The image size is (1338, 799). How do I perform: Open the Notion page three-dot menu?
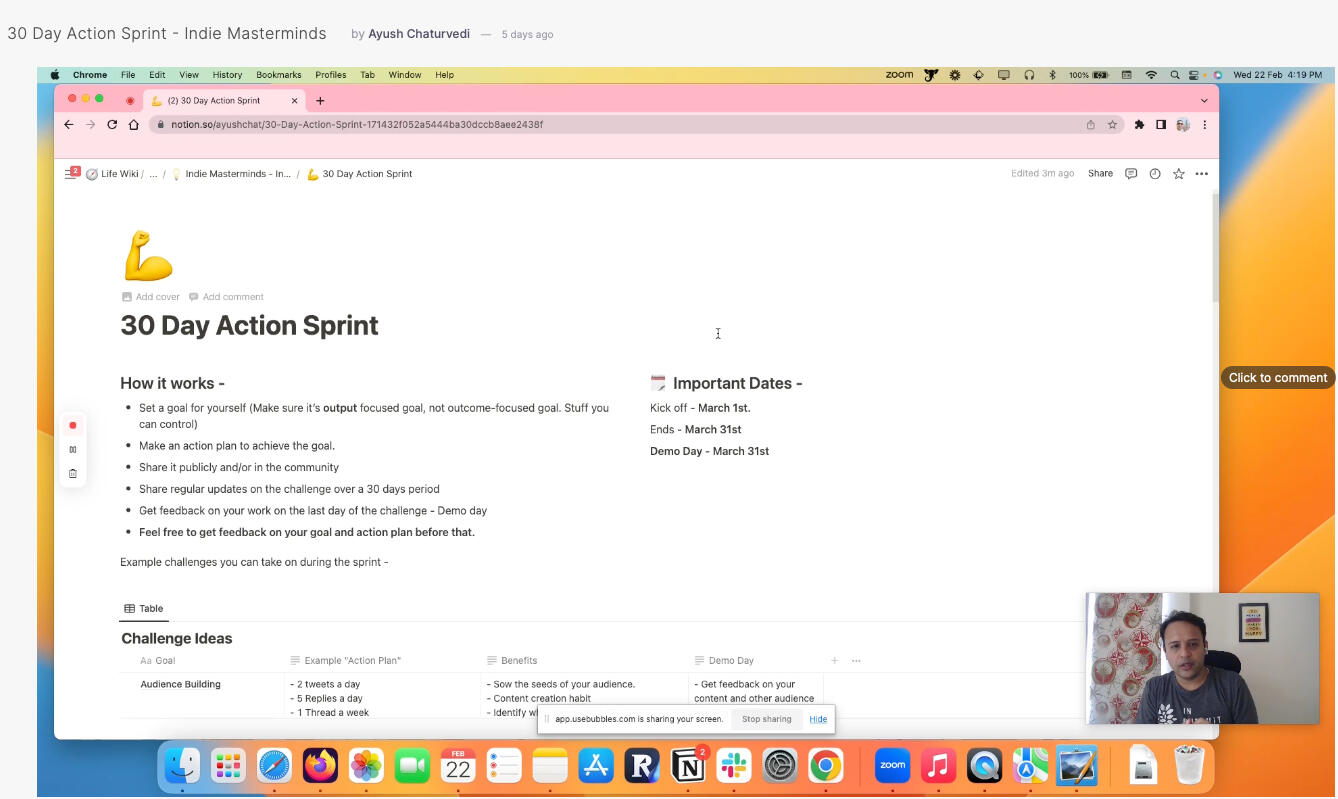pos(1202,174)
